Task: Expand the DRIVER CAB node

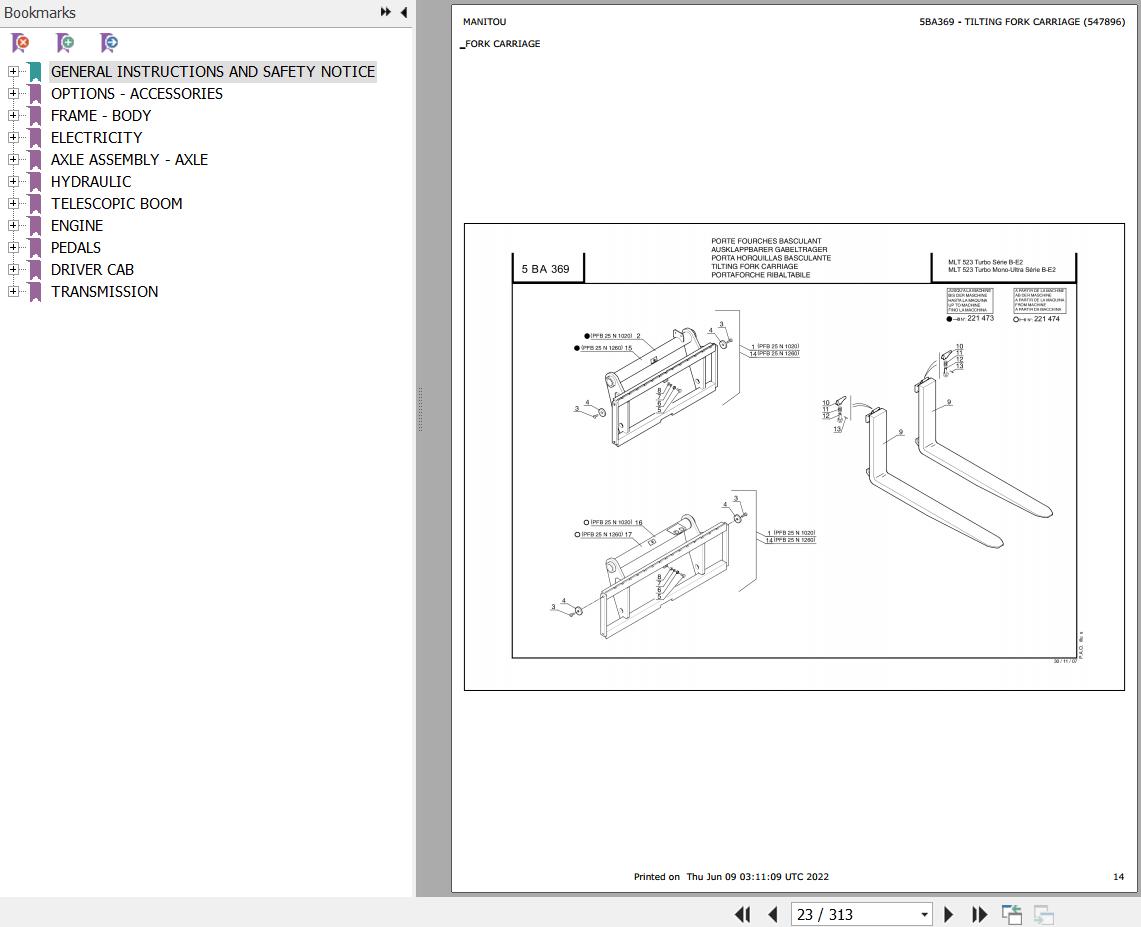Action: [x=13, y=269]
